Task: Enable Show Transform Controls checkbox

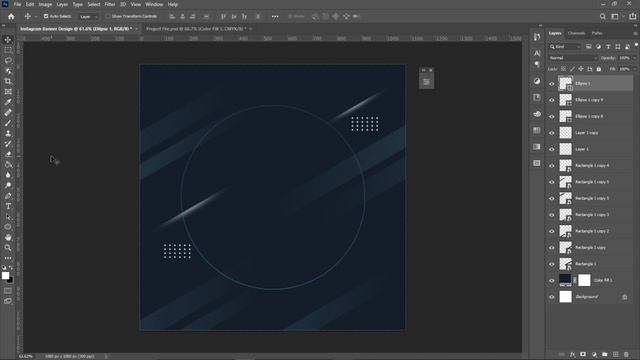Action: 108,16
